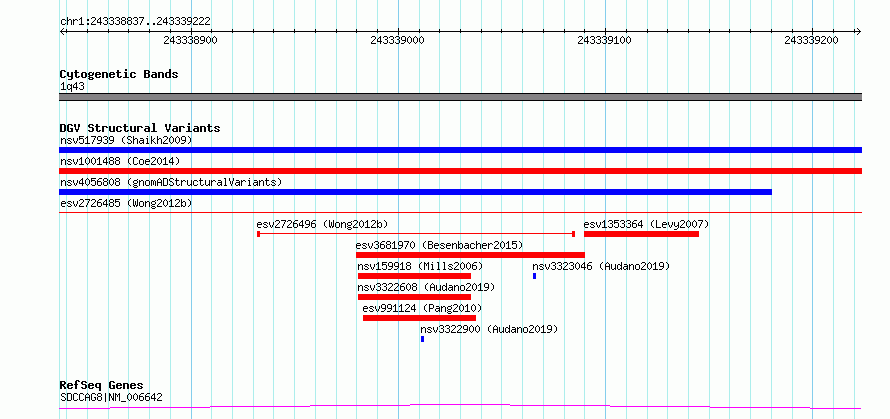Image resolution: width=890 pixels, height=419 pixels.
Task: Click the 243339200 ruler position label
Action: pyautogui.click(x=812, y=40)
